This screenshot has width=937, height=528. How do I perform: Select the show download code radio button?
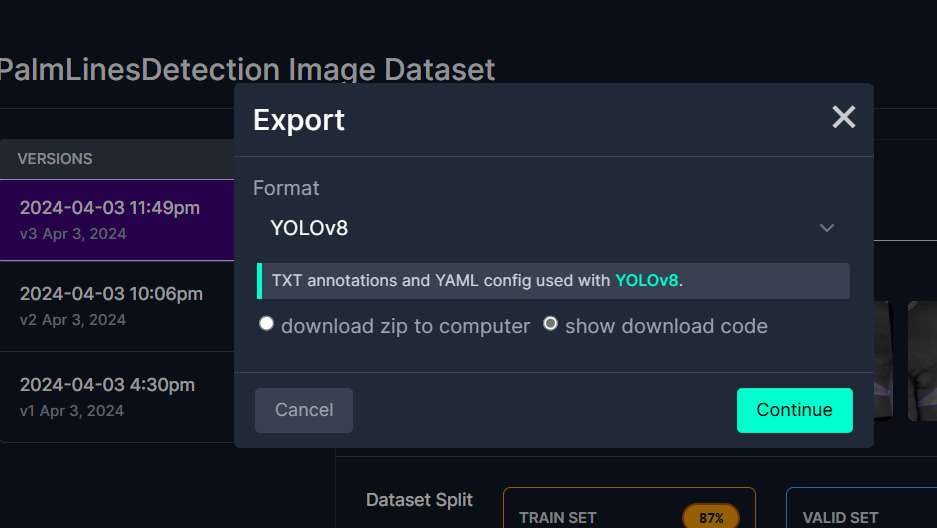click(x=550, y=324)
